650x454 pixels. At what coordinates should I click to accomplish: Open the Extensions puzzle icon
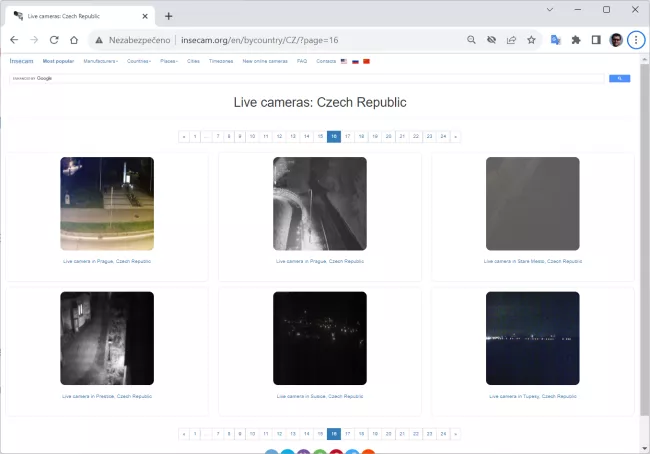click(576, 40)
